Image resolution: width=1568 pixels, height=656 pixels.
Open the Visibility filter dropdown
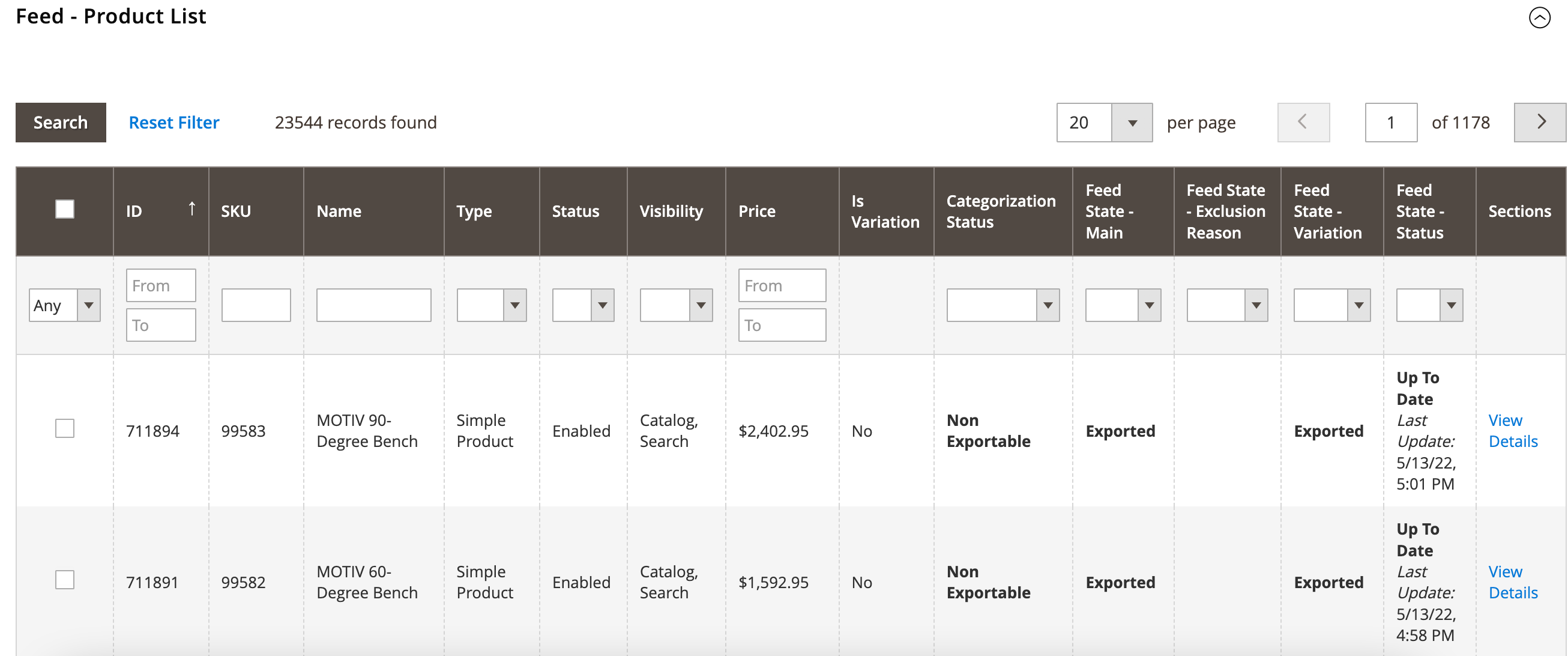pyautogui.click(x=677, y=305)
